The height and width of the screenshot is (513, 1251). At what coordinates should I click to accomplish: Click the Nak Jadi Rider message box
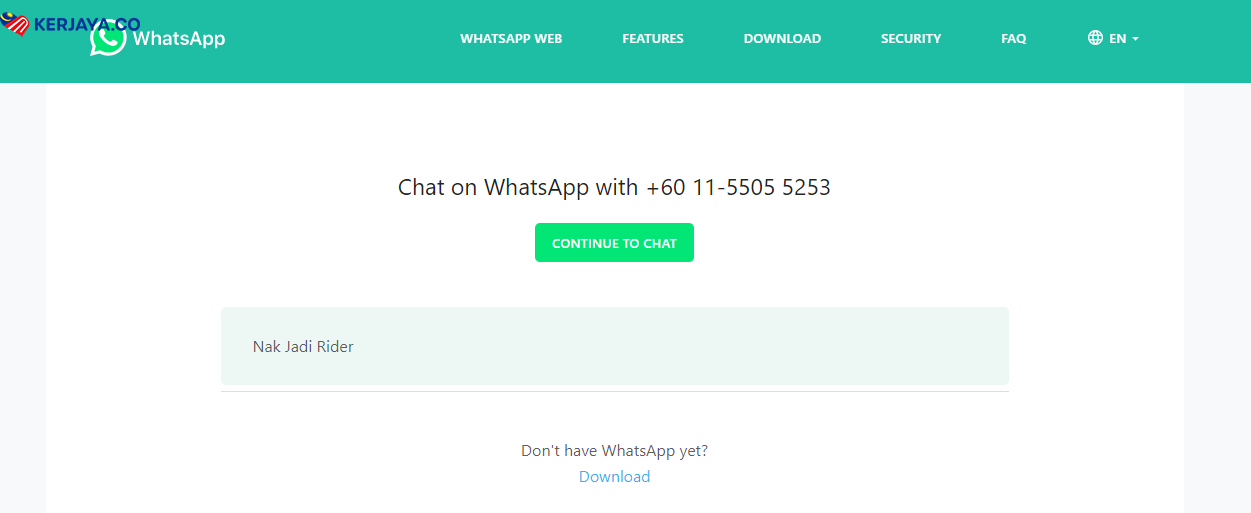[x=614, y=346]
